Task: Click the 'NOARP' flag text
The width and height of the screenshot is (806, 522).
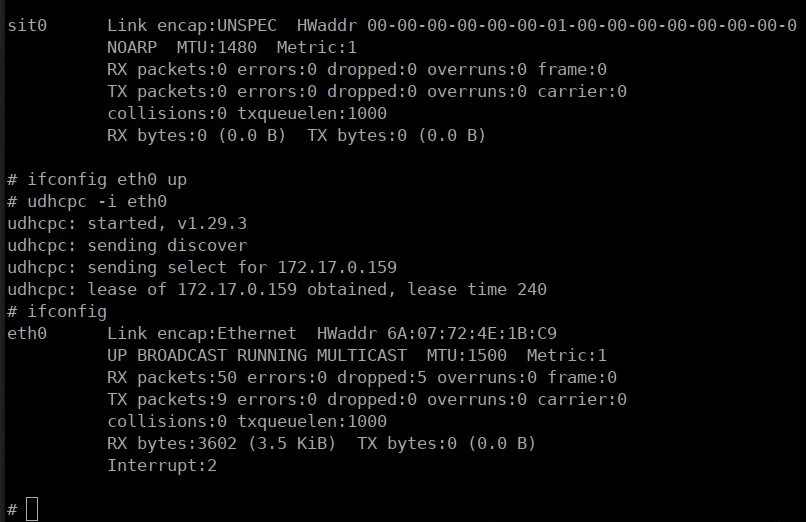Action: [x=132, y=47]
